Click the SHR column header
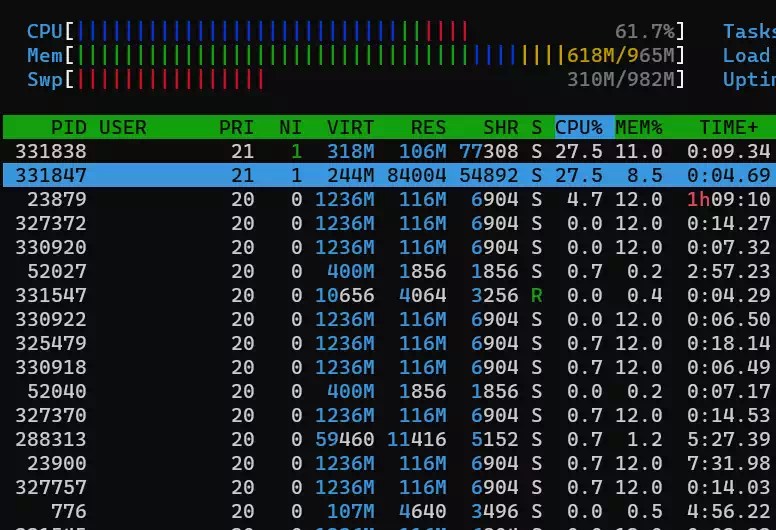This screenshot has height=530, width=776. click(x=501, y=128)
